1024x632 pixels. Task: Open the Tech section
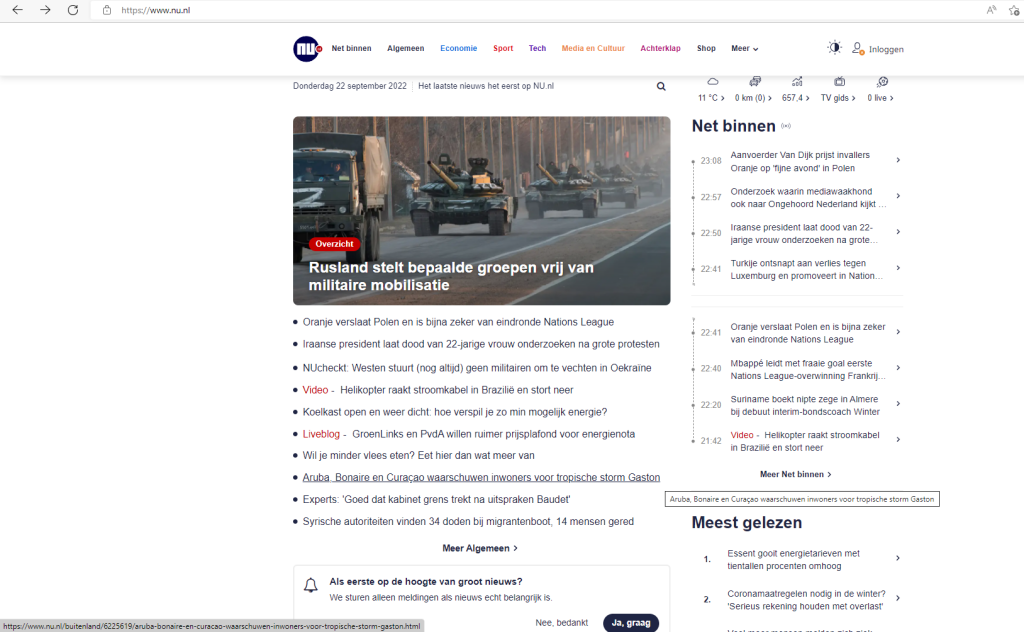coord(537,48)
